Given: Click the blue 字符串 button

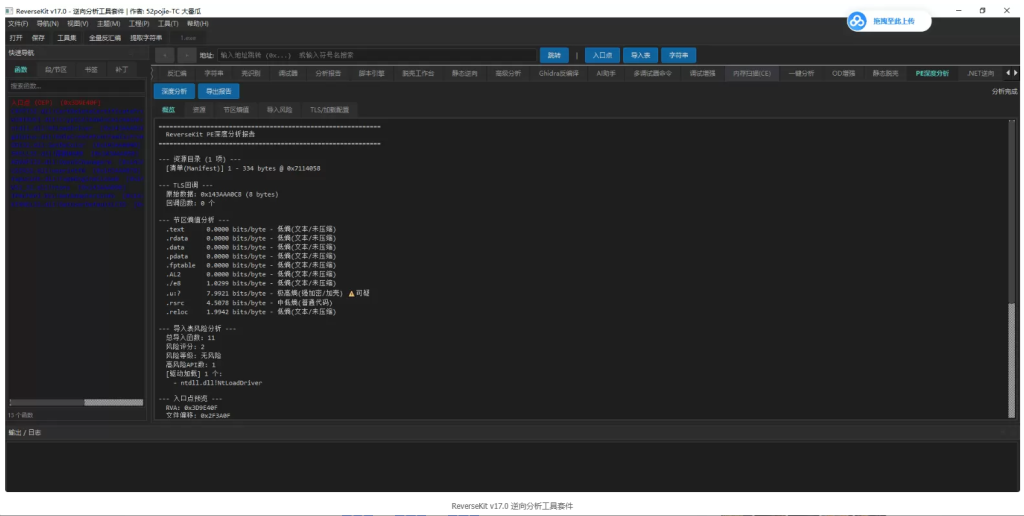Looking at the screenshot, I should tap(679, 56).
